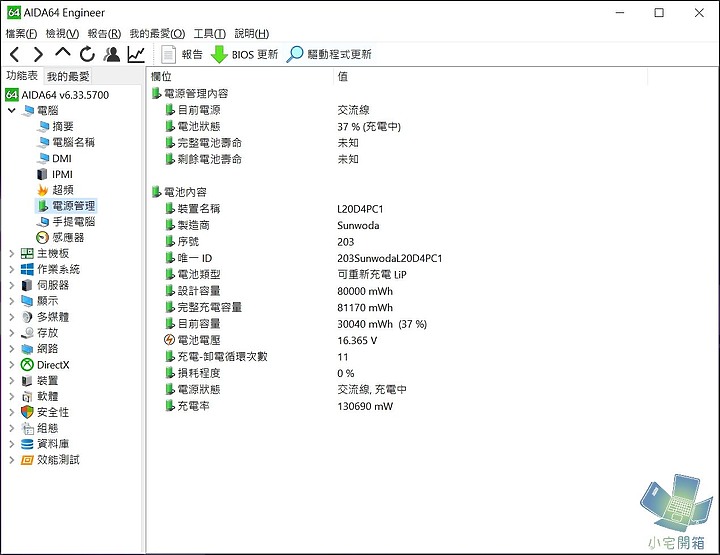Expand the 效能測試 node
720x555 pixels.
point(12,460)
